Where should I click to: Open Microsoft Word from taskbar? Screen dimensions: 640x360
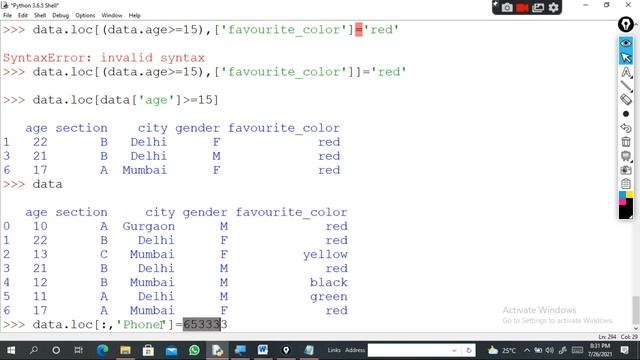(x=263, y=350)
